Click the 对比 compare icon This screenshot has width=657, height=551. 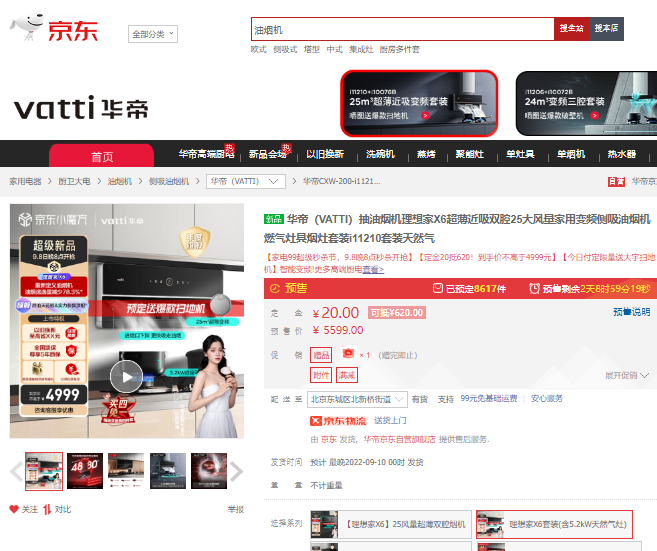(47, 509)
